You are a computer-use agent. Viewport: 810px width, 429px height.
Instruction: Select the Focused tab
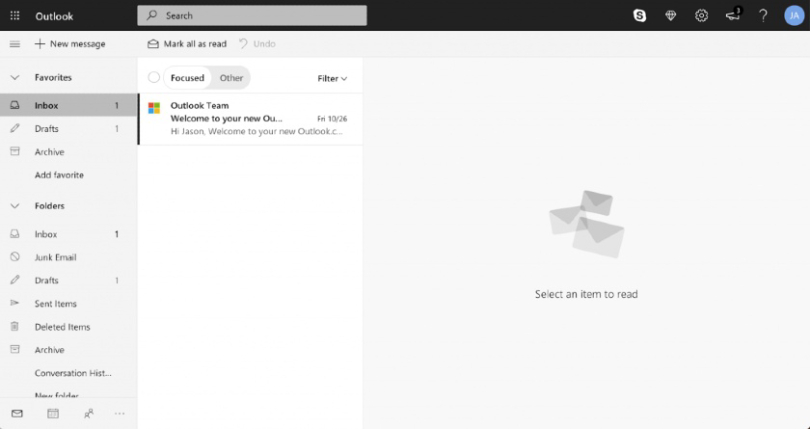[x=187, y=78]
